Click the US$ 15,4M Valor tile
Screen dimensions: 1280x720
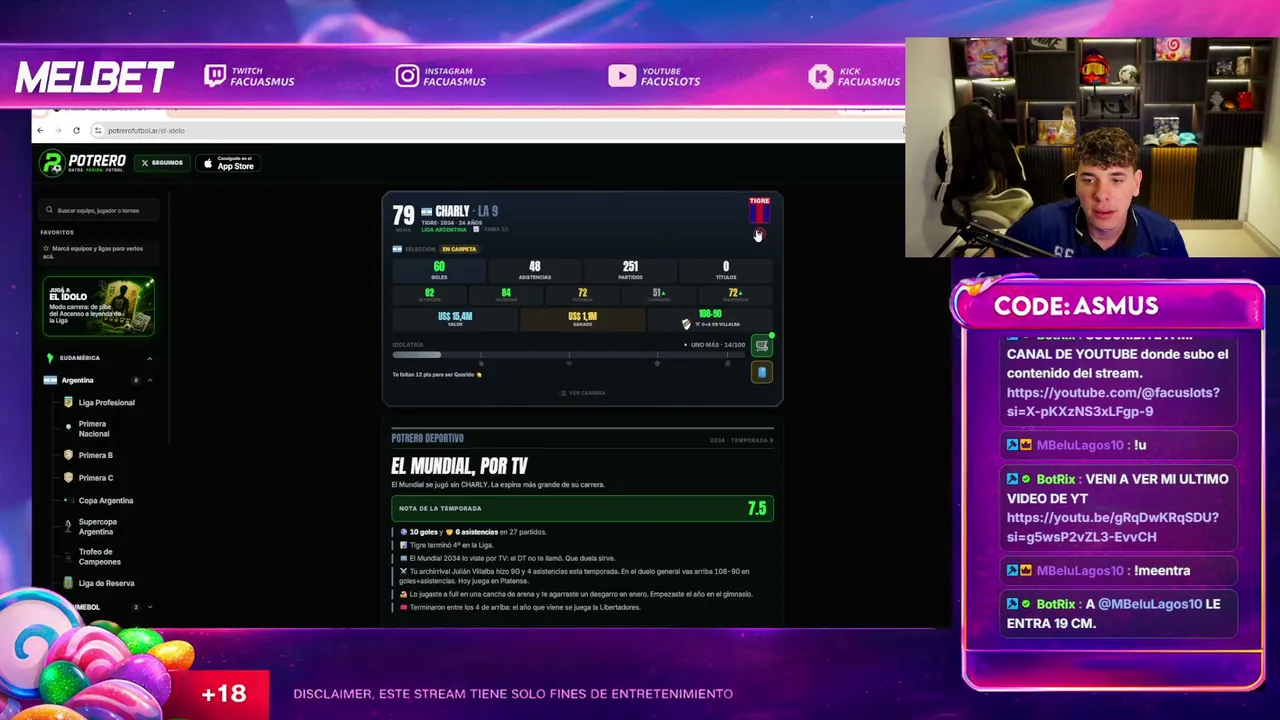[x=455, y=319]
